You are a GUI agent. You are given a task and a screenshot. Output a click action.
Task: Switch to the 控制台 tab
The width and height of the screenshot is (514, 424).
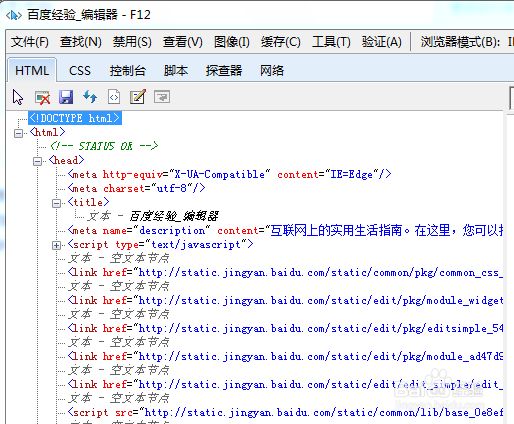coord(128,71)
